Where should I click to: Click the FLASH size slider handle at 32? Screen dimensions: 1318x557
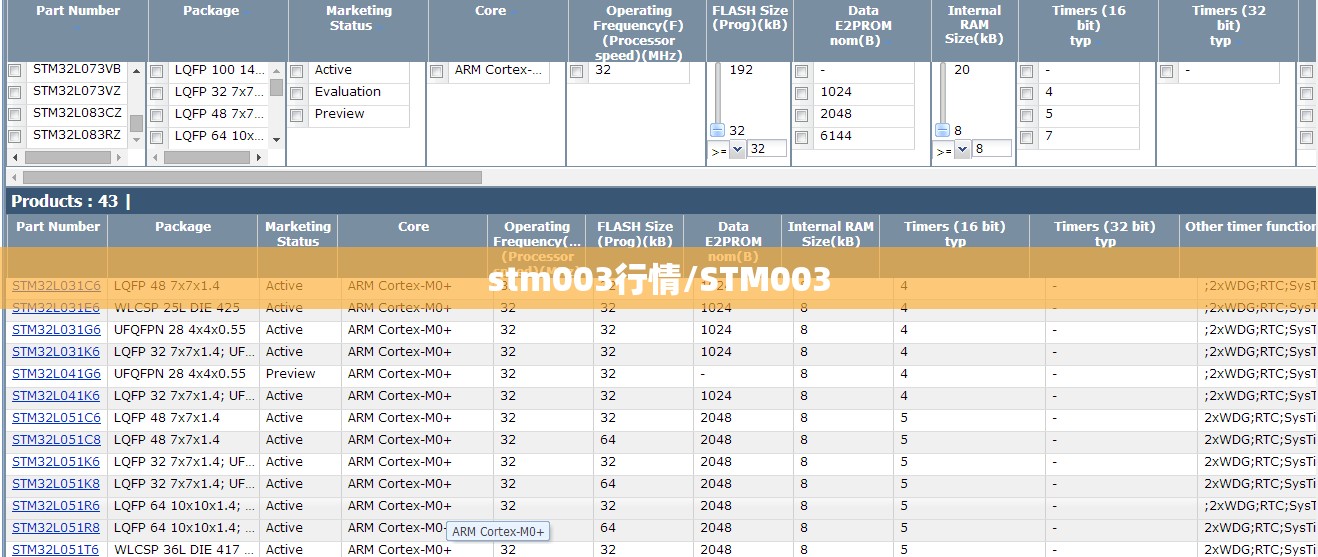[717, 130]
